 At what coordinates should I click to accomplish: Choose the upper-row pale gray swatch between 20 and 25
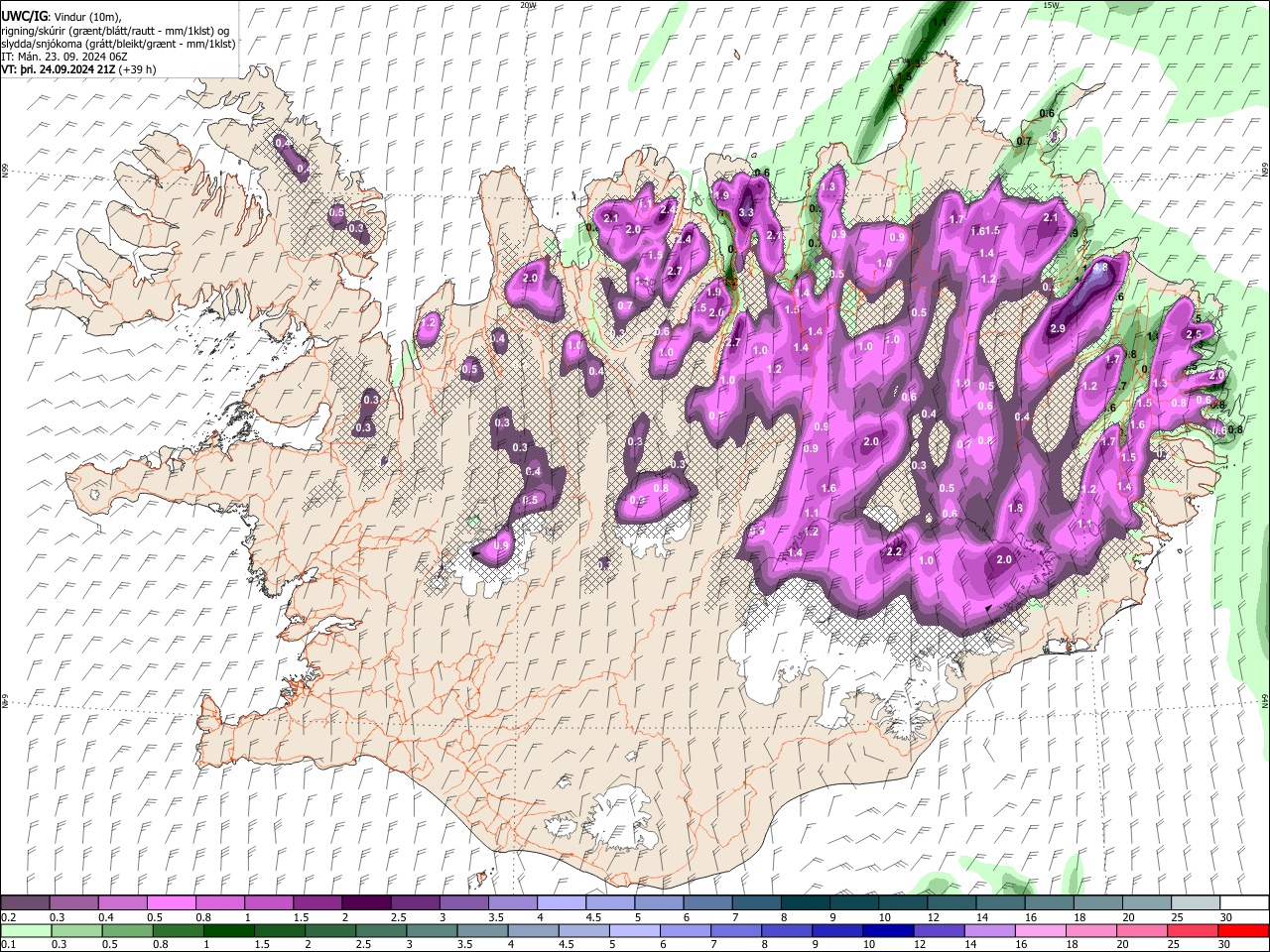(1147, 903)
